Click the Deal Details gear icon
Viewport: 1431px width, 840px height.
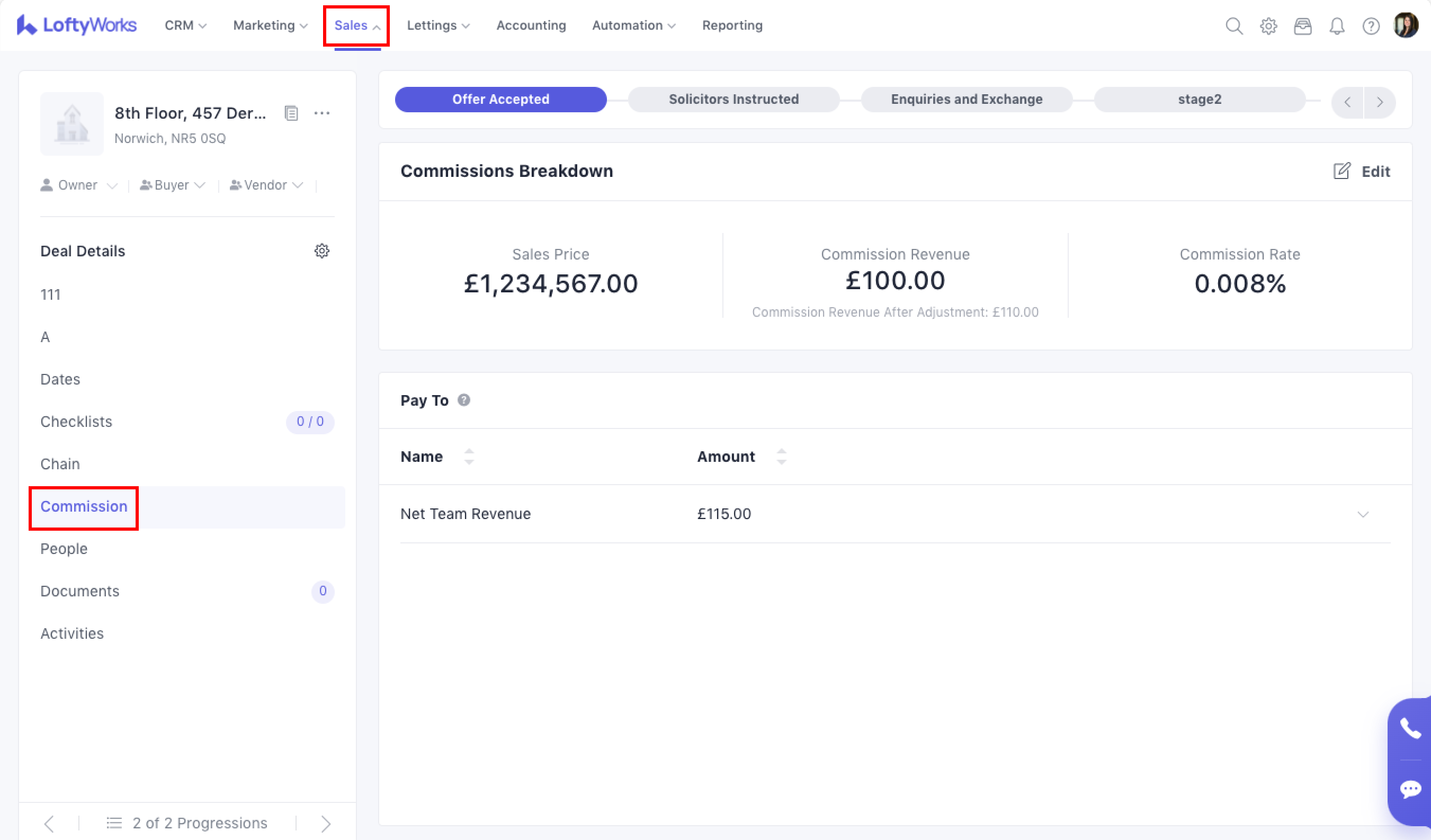click(321, 251)
